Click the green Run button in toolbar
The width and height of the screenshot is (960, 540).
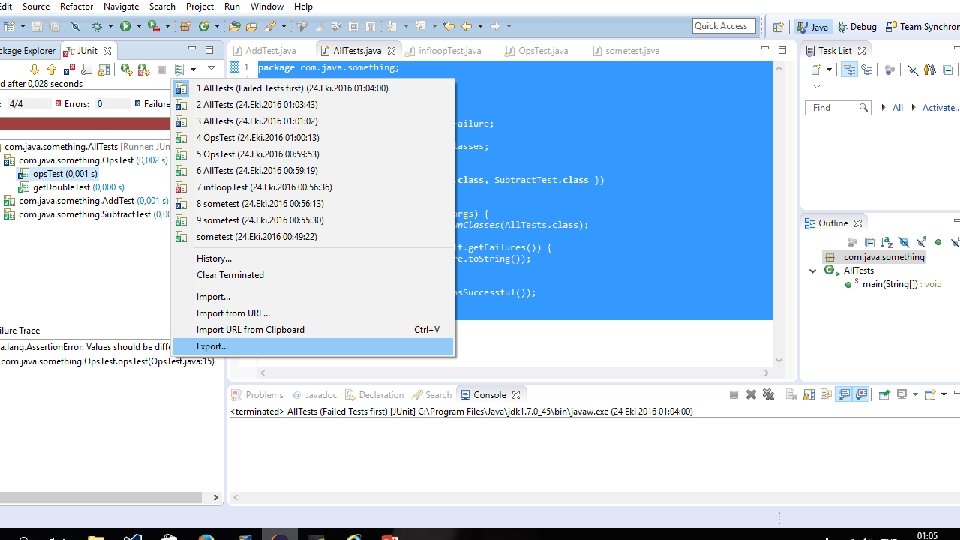126,26
